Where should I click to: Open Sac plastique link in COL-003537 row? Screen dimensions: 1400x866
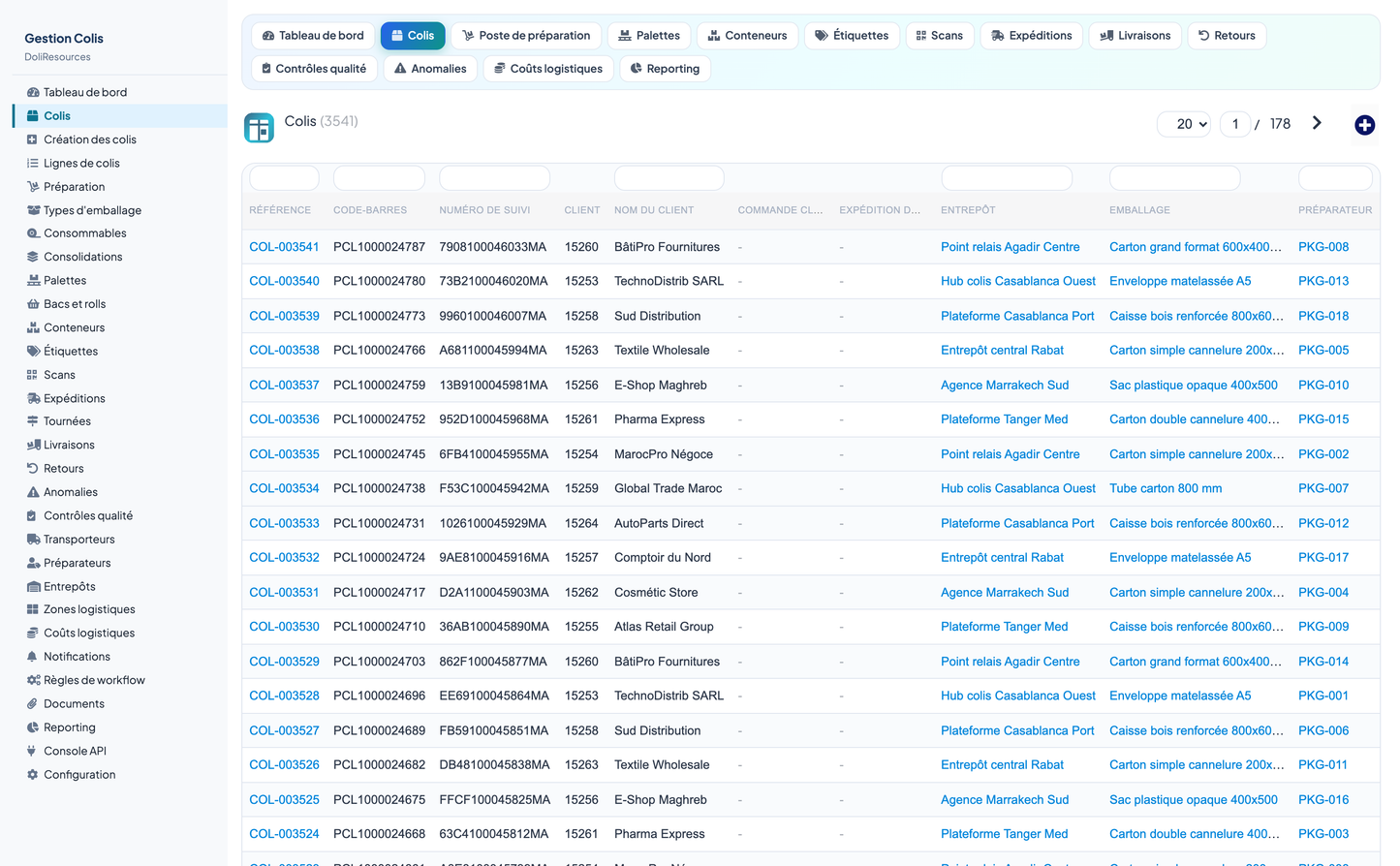[1194, 386]
